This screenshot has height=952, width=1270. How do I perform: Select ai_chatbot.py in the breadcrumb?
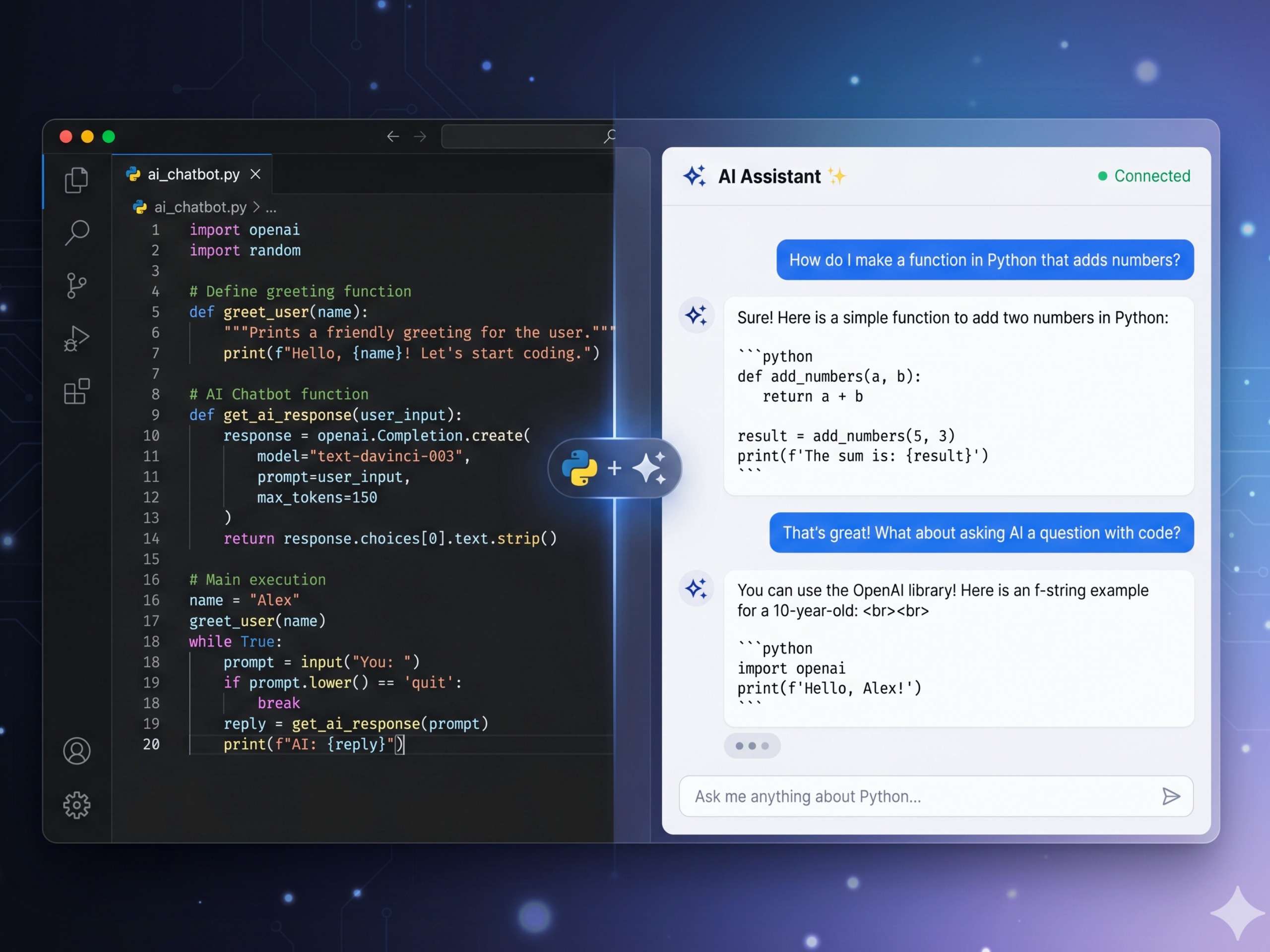pyautogui.click(x=200, y=207)
